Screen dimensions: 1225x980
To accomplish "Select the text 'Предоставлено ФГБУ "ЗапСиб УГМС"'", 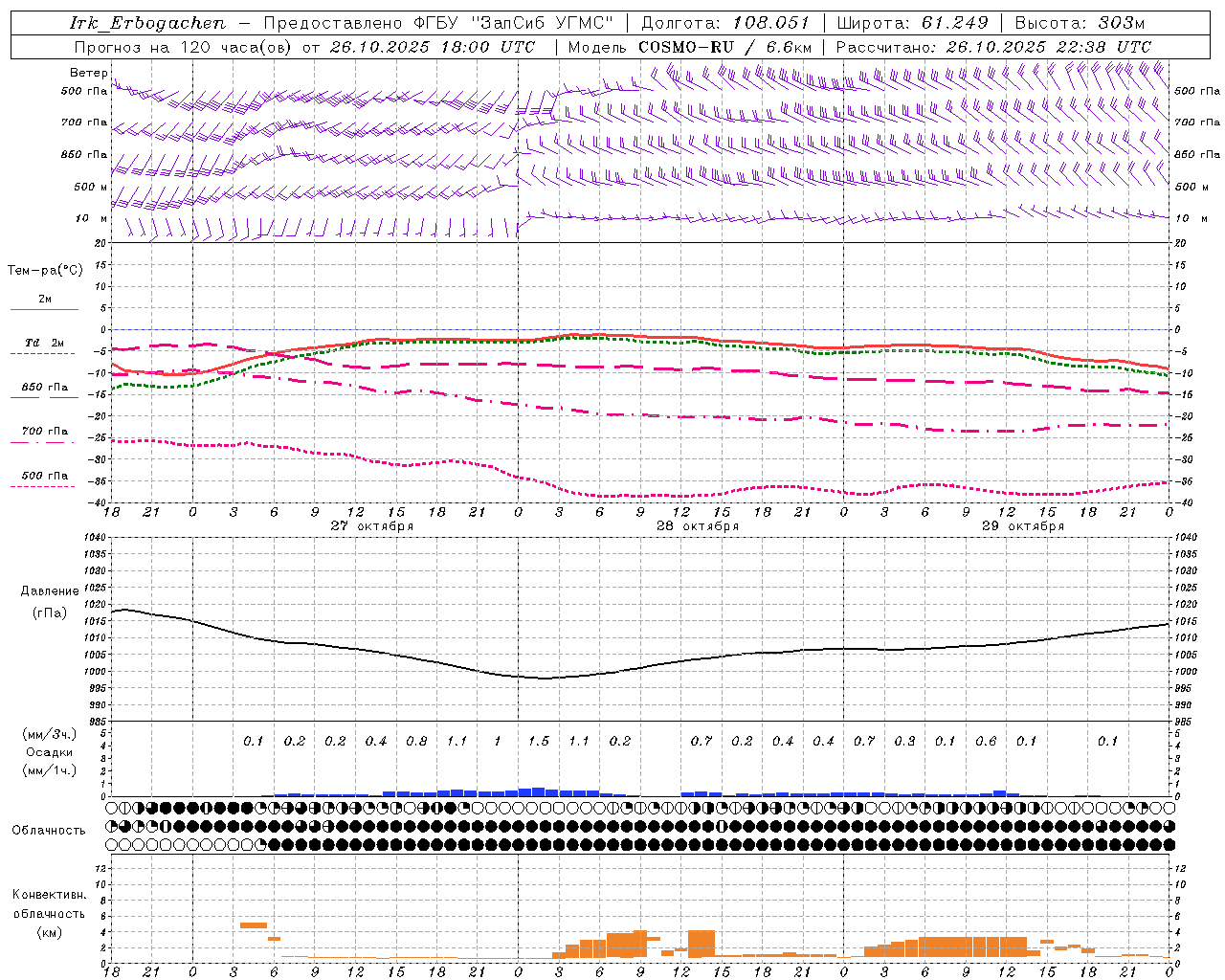I will 437,23.
